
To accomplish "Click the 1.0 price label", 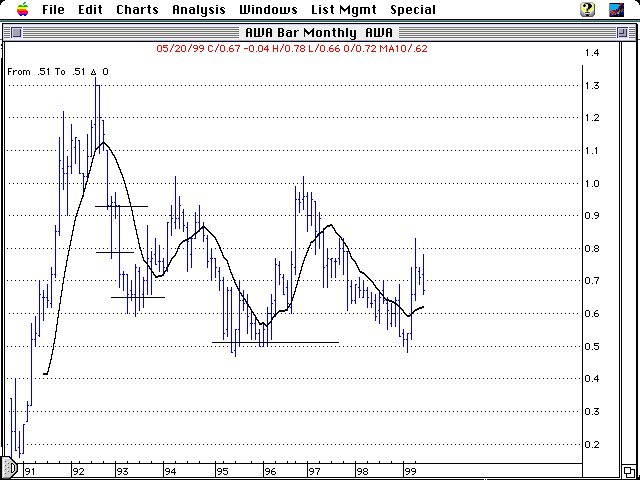I will (592, 184).
